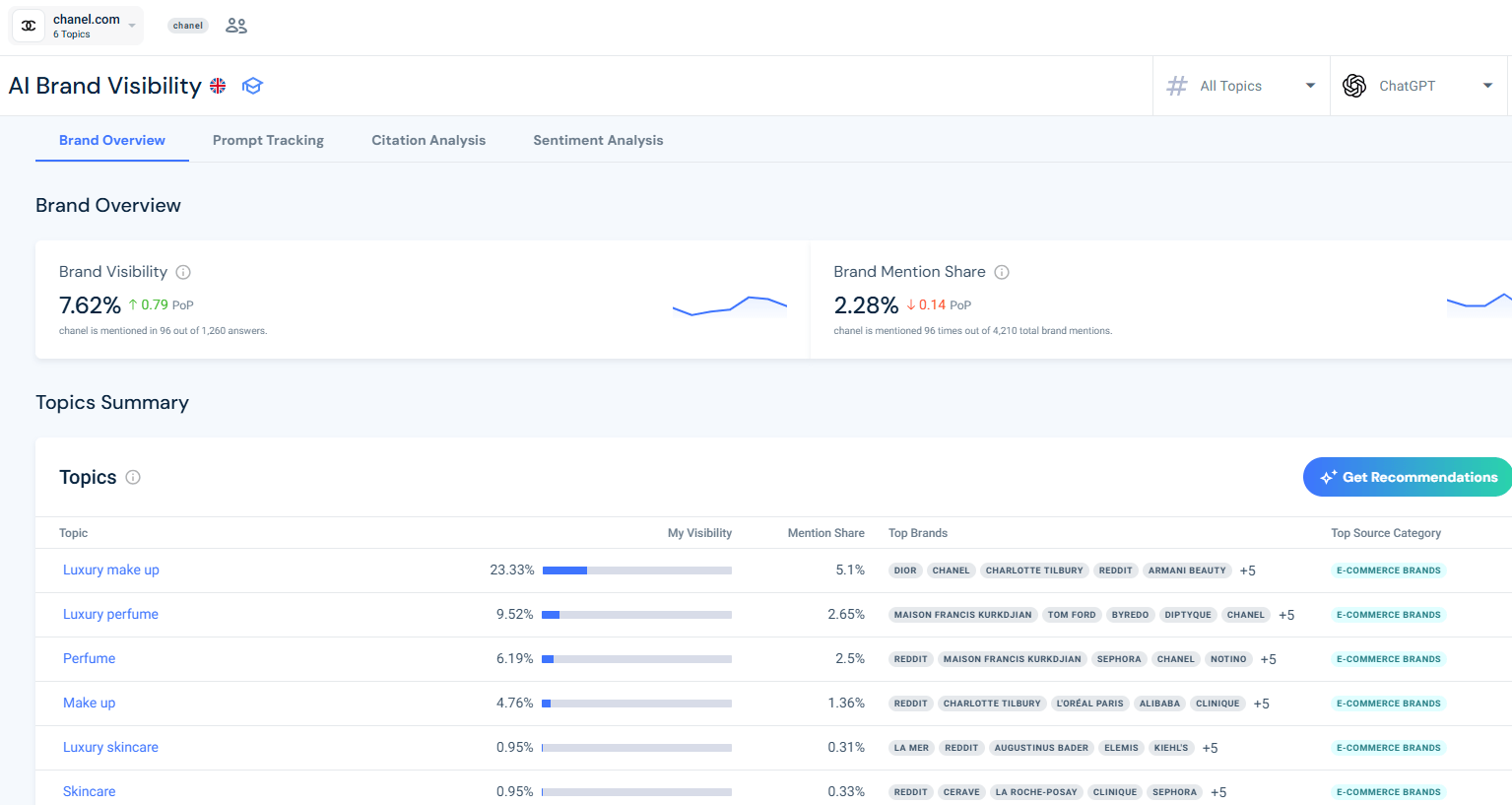Open the Luxury skincare topic
The height and width of the screenshot is (805, 1512).
coord(110,747)
